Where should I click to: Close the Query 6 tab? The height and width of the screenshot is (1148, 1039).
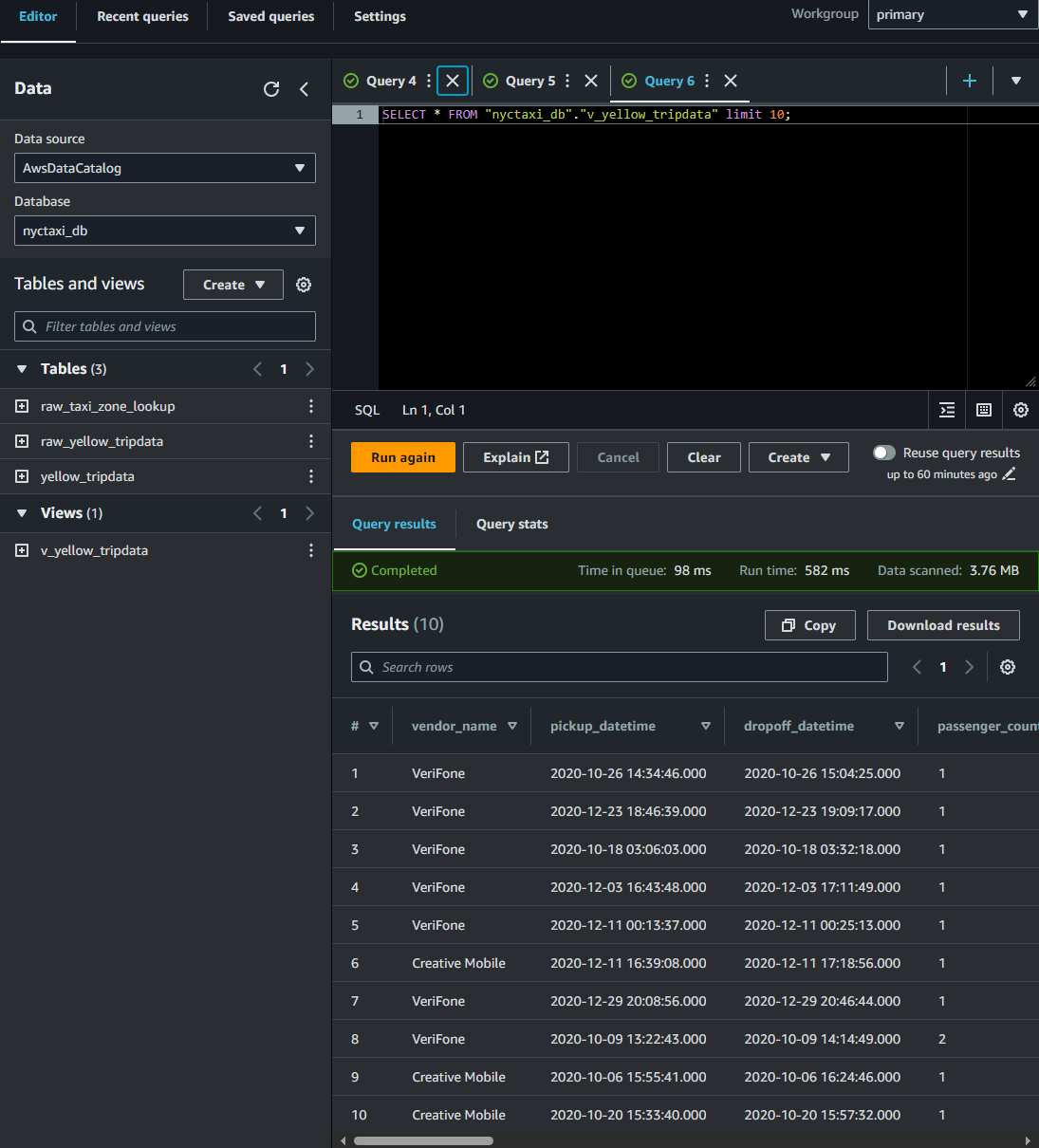coord(731,81)
